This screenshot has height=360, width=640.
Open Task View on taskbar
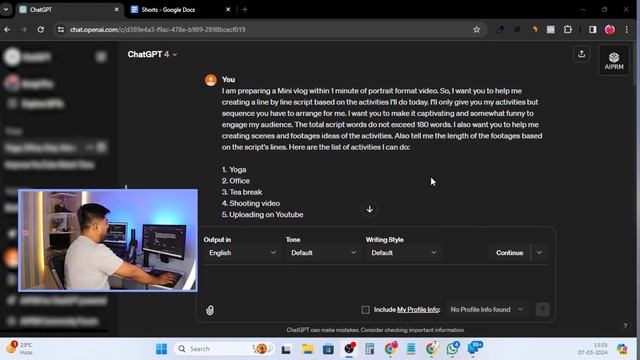(x=286, y=349)
